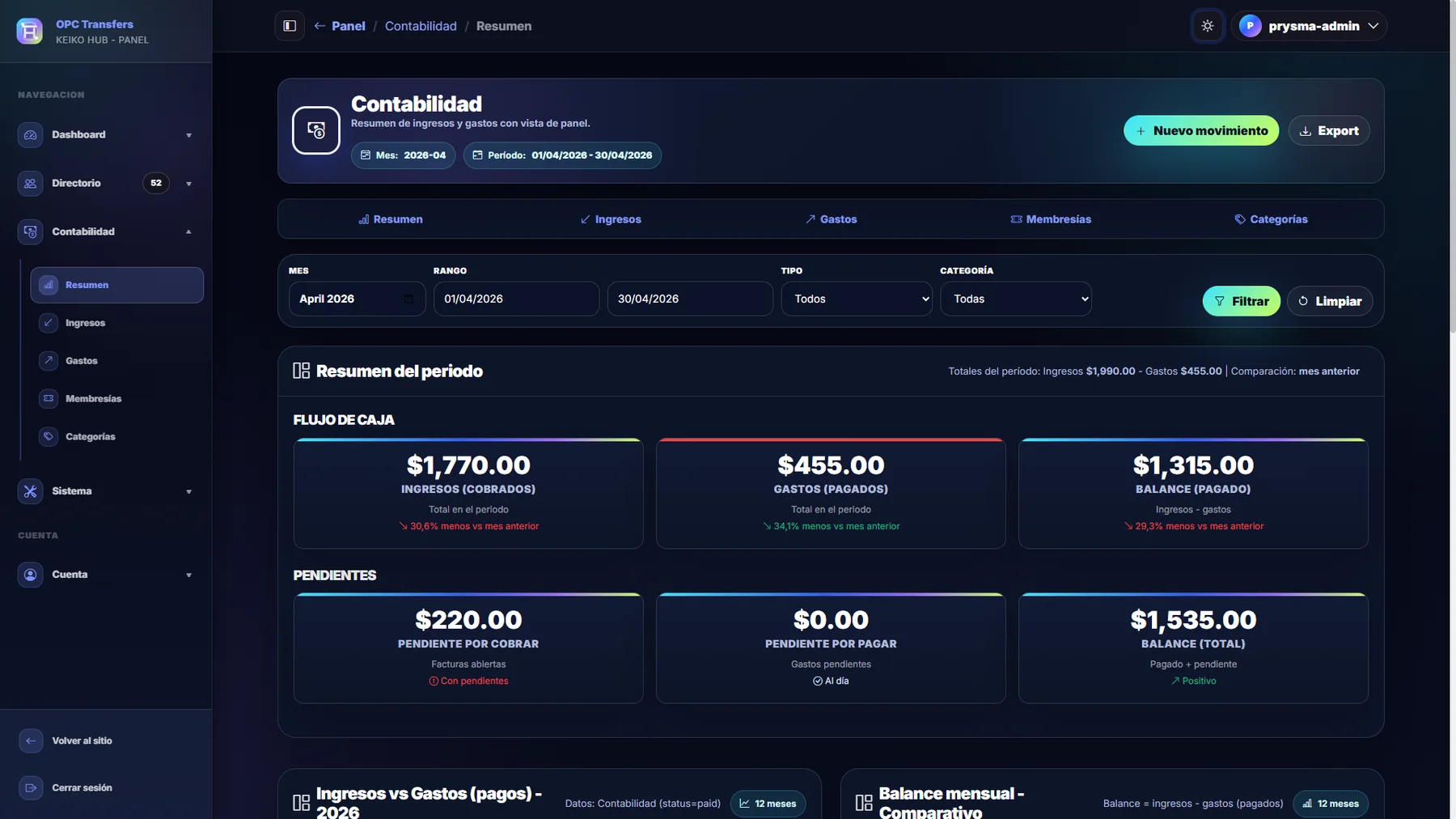This screenshot has width=1456, height=819.
Task: Open the Mes calendar picker icon
Action: (408, 299)
